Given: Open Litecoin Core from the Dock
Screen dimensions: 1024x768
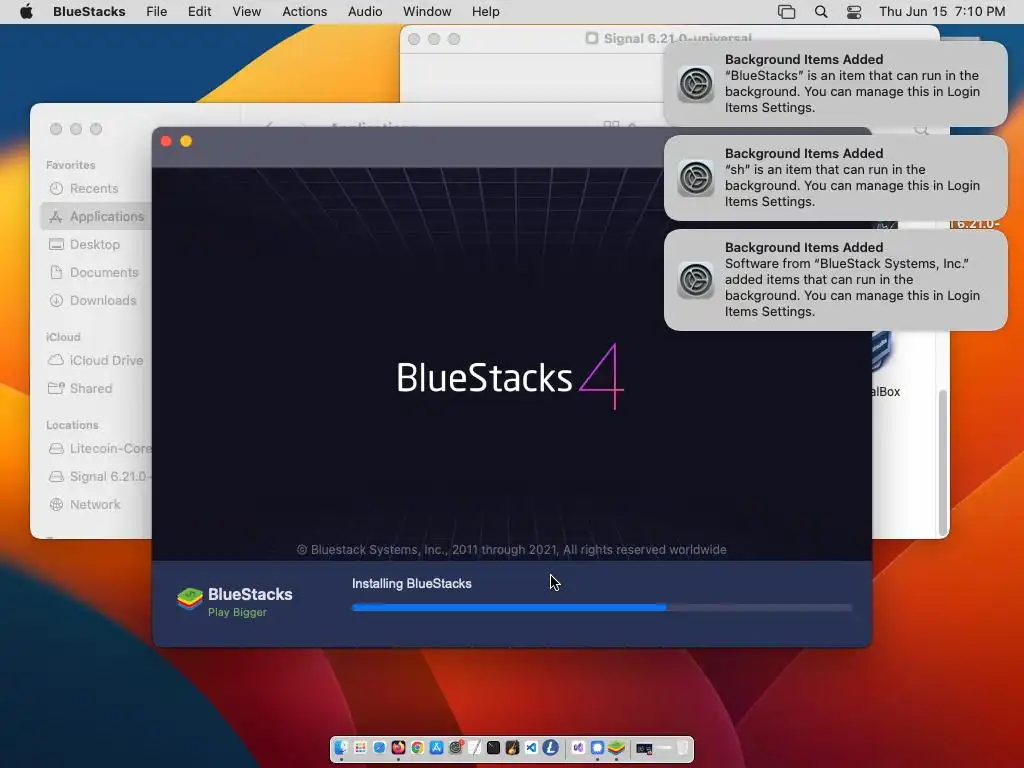Looking at the screenshot, I should pos(551,748).
